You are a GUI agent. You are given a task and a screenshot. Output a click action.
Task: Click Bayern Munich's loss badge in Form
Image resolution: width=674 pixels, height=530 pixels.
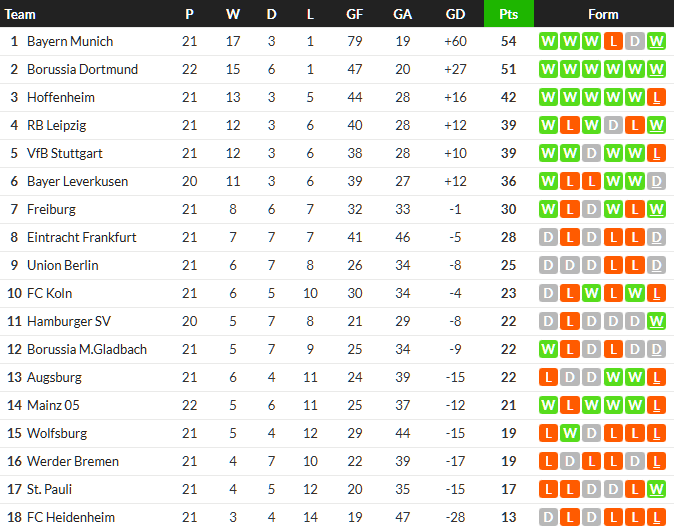(x=612, y=42)
